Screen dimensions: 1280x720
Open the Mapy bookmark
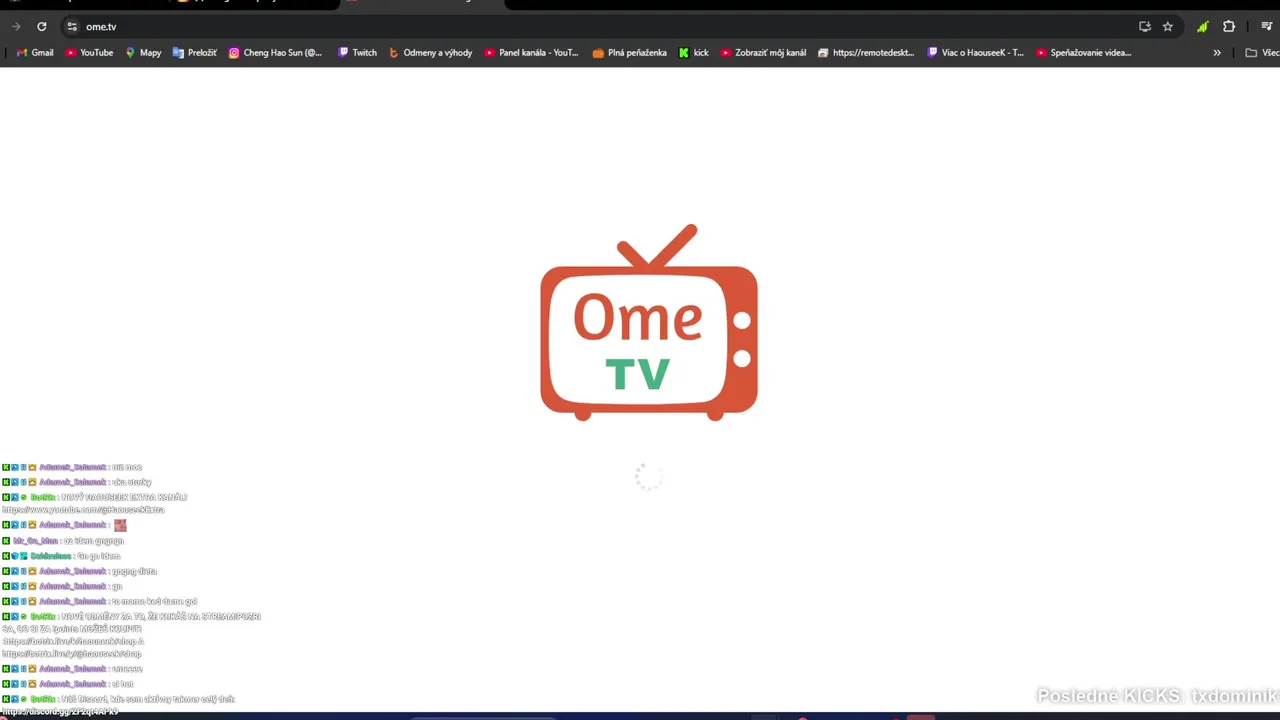143,53
